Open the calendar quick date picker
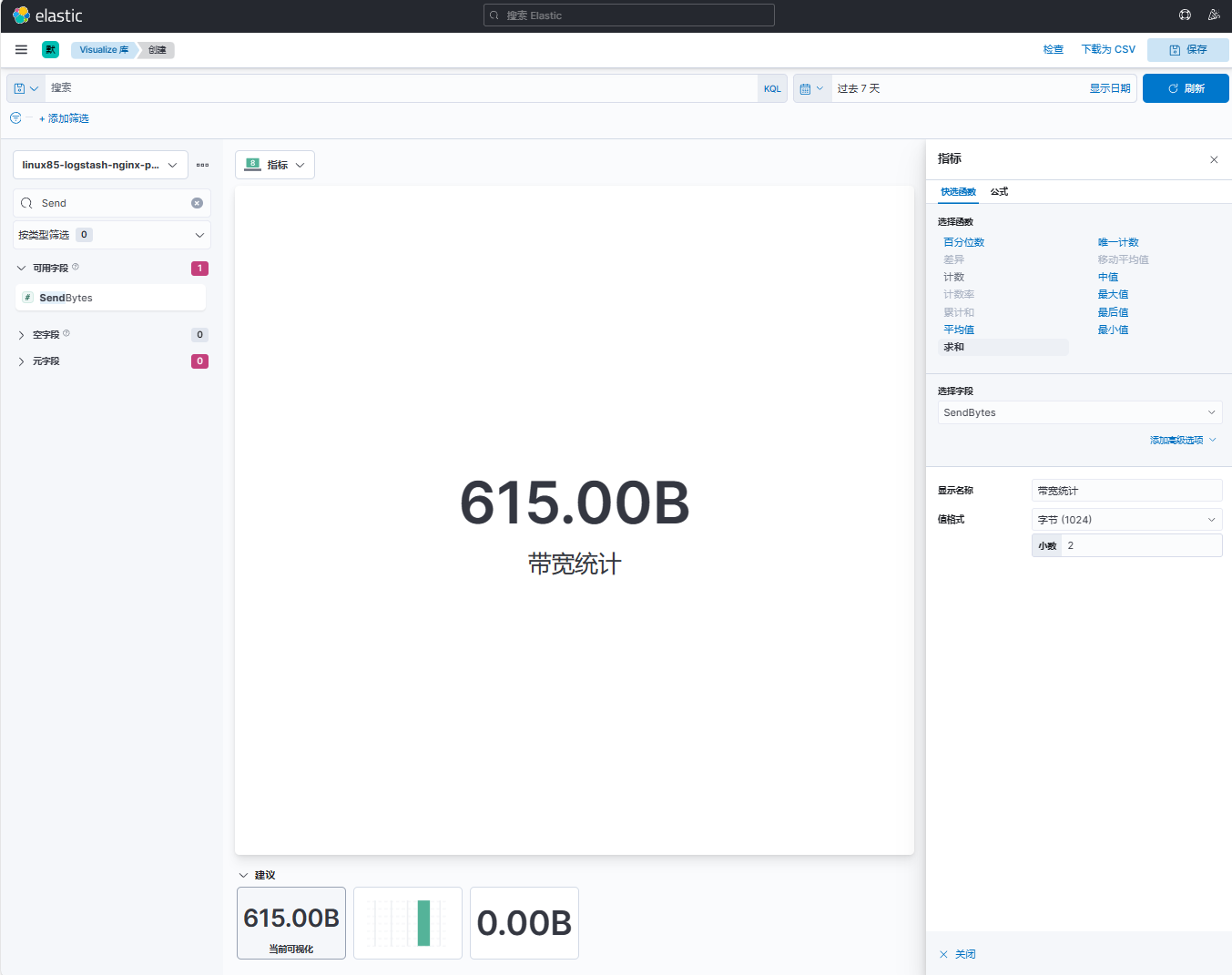 point(811,88)
